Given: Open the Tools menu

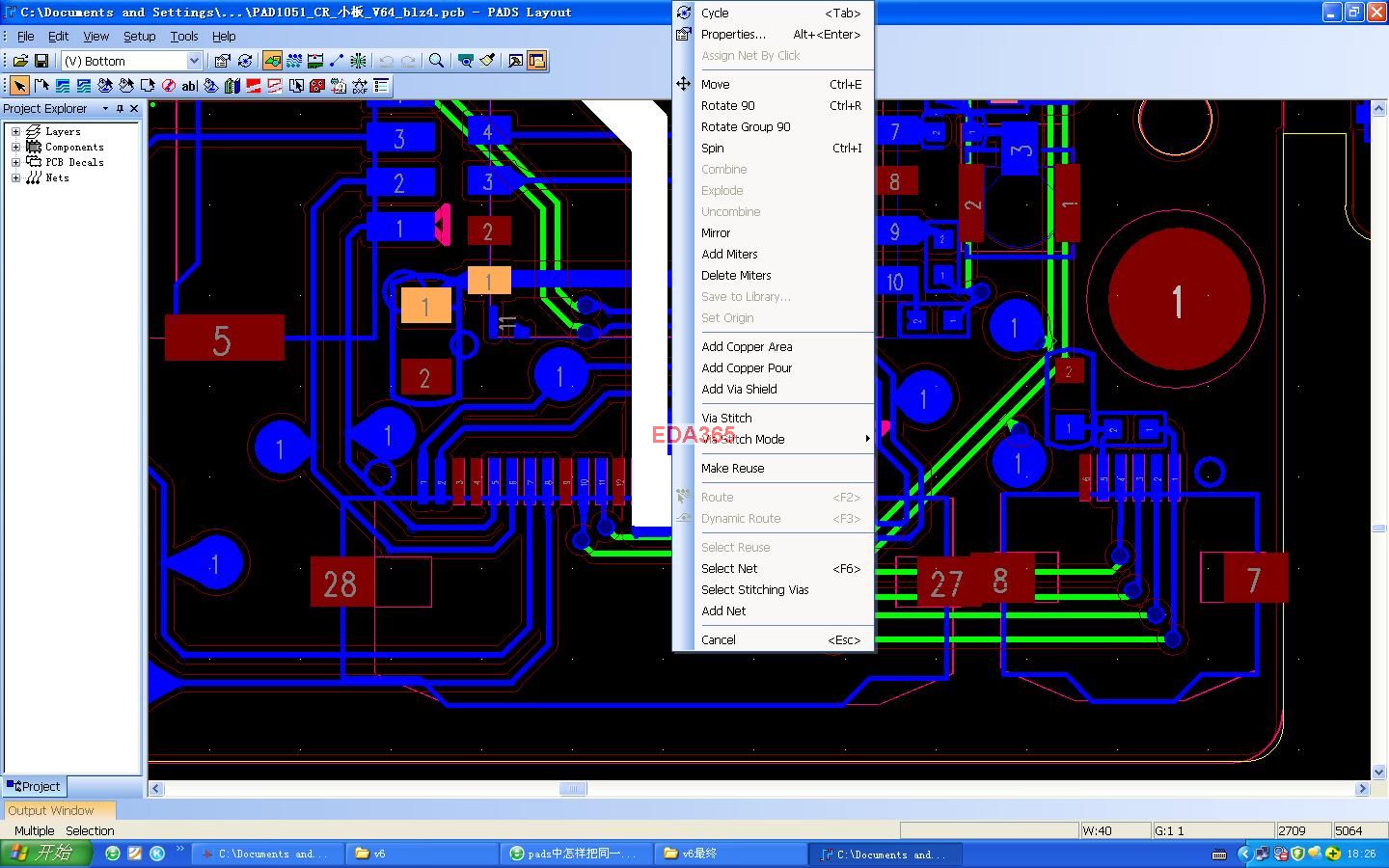Looking at the screenshot, I should coord(183,36).
